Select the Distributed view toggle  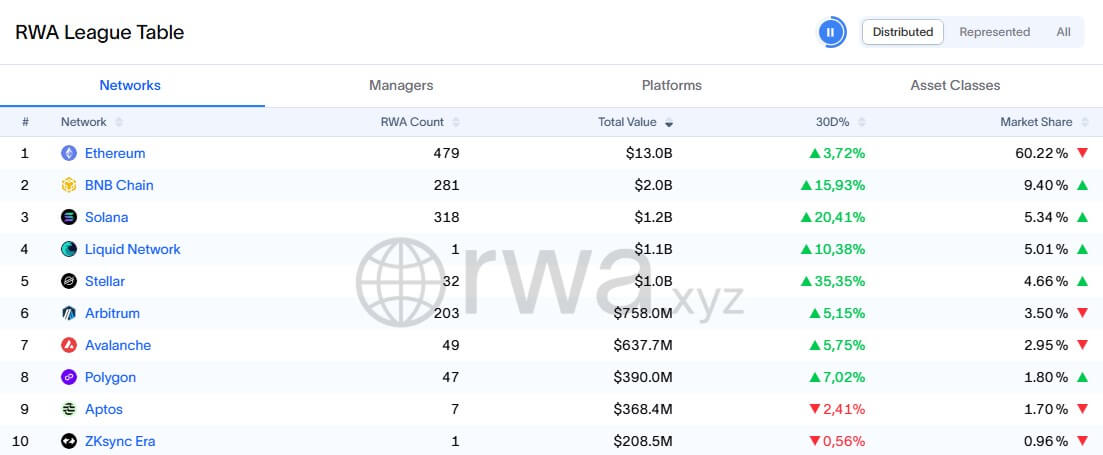point(902,32)
